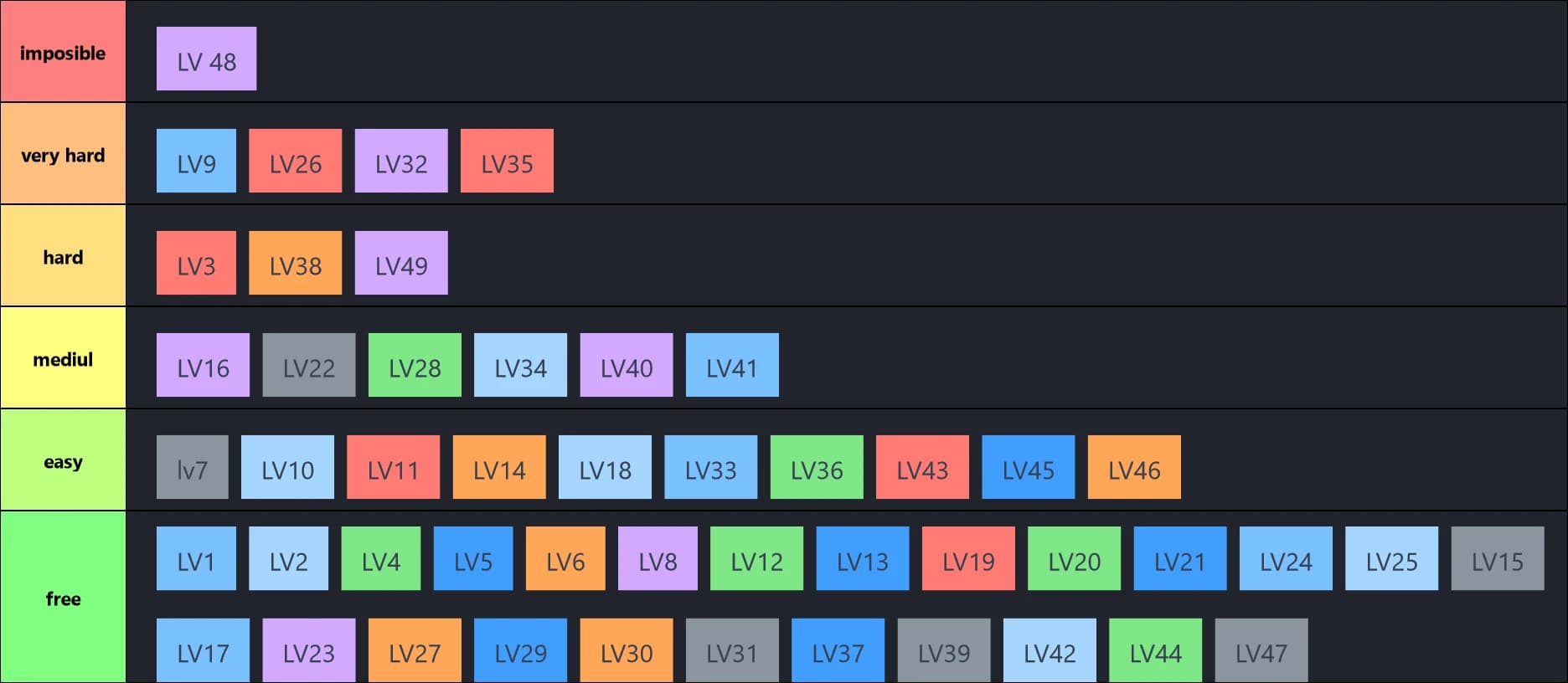Select the orange LV46 tile
This screenshot has height=683, width=1568.
coord(1134,467)
